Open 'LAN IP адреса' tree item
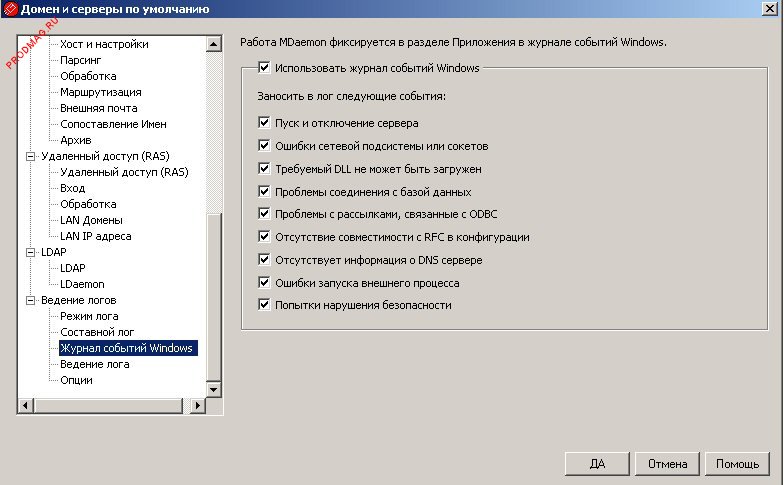Image resolution: width=784 pixels, height=485 pixels. (x=95, y=236)
